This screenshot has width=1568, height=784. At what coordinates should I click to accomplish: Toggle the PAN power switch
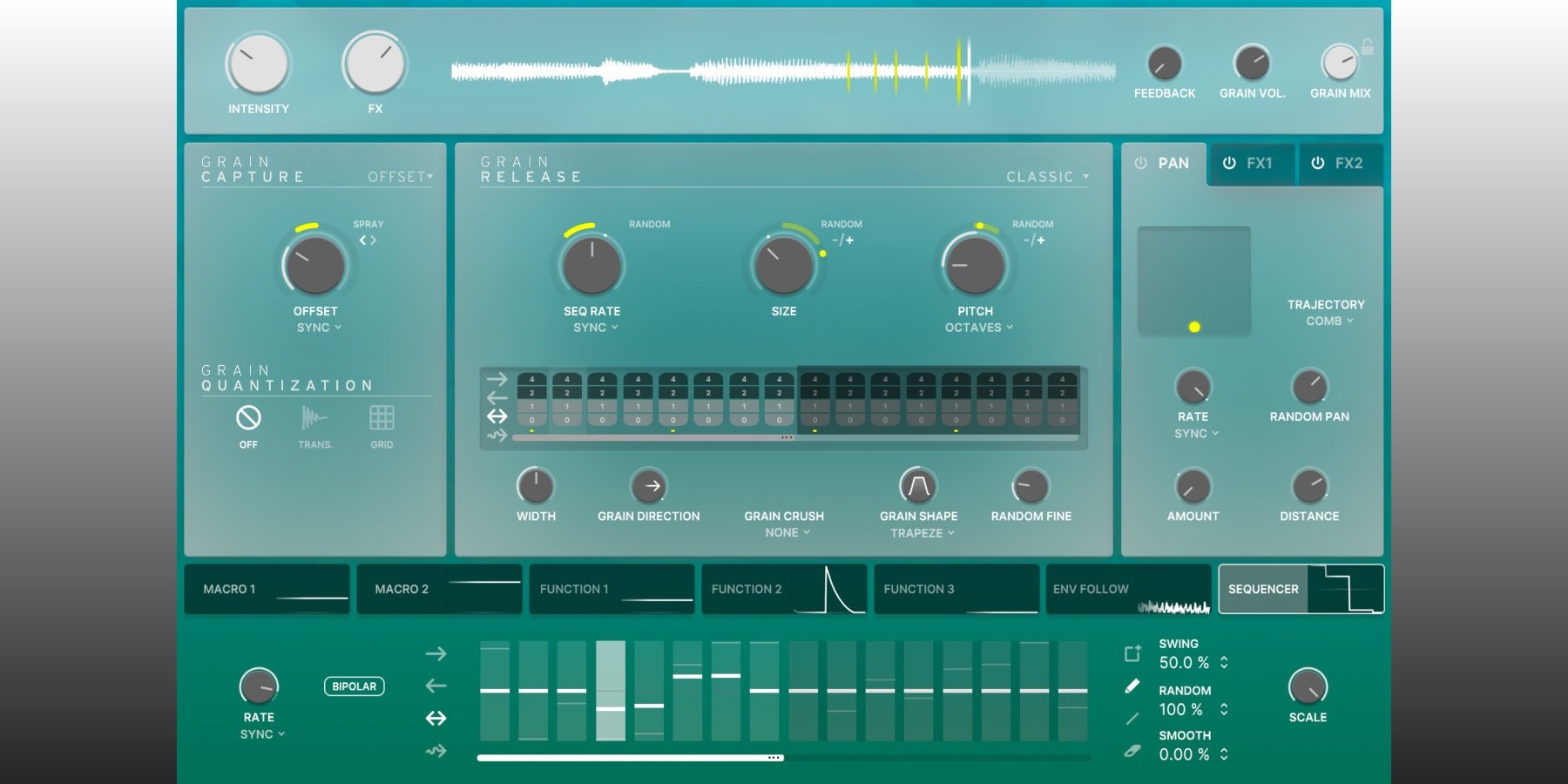(1142, 162)
